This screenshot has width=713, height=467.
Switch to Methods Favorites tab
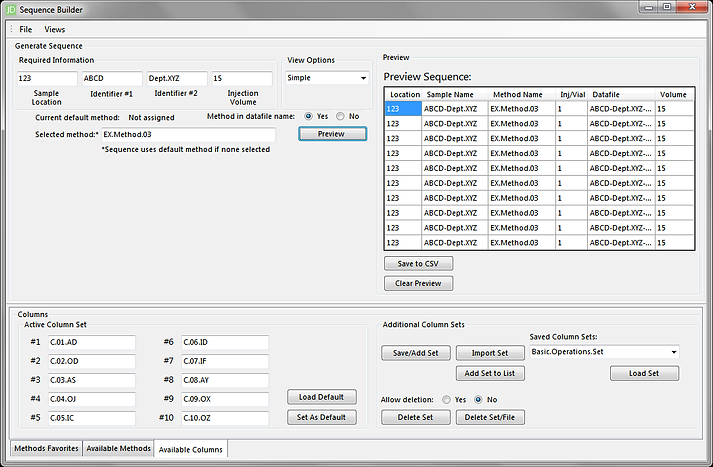[x=46, y=448]
